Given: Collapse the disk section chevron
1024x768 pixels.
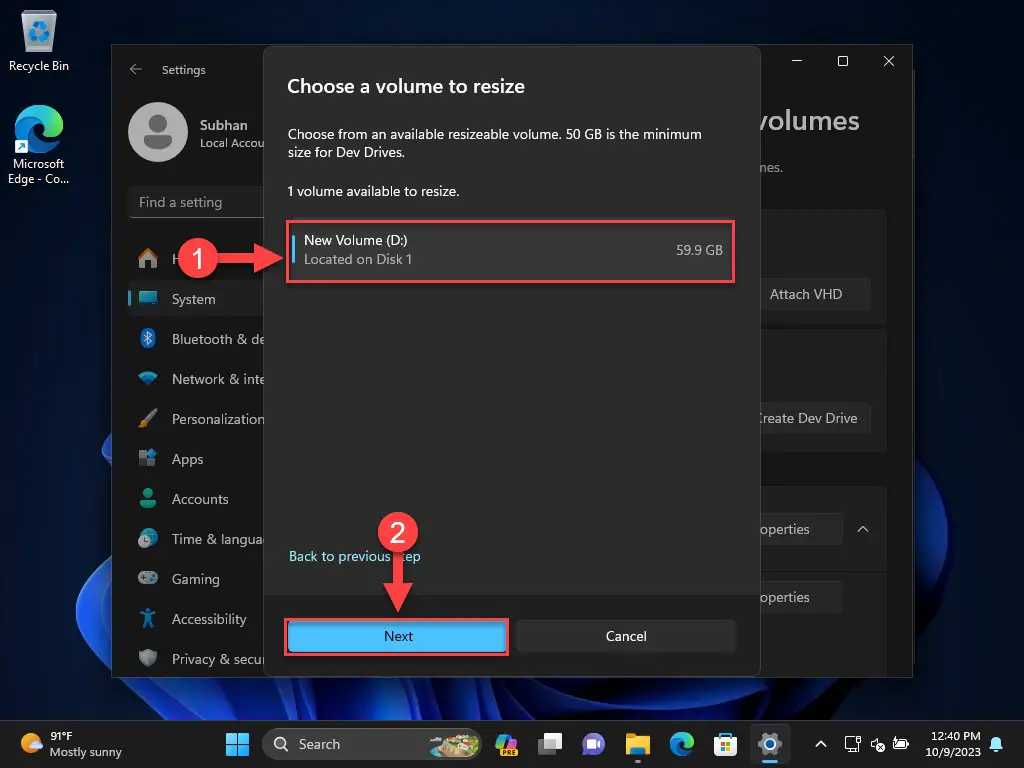Looking at the screenshot, I should pos(863,530).
